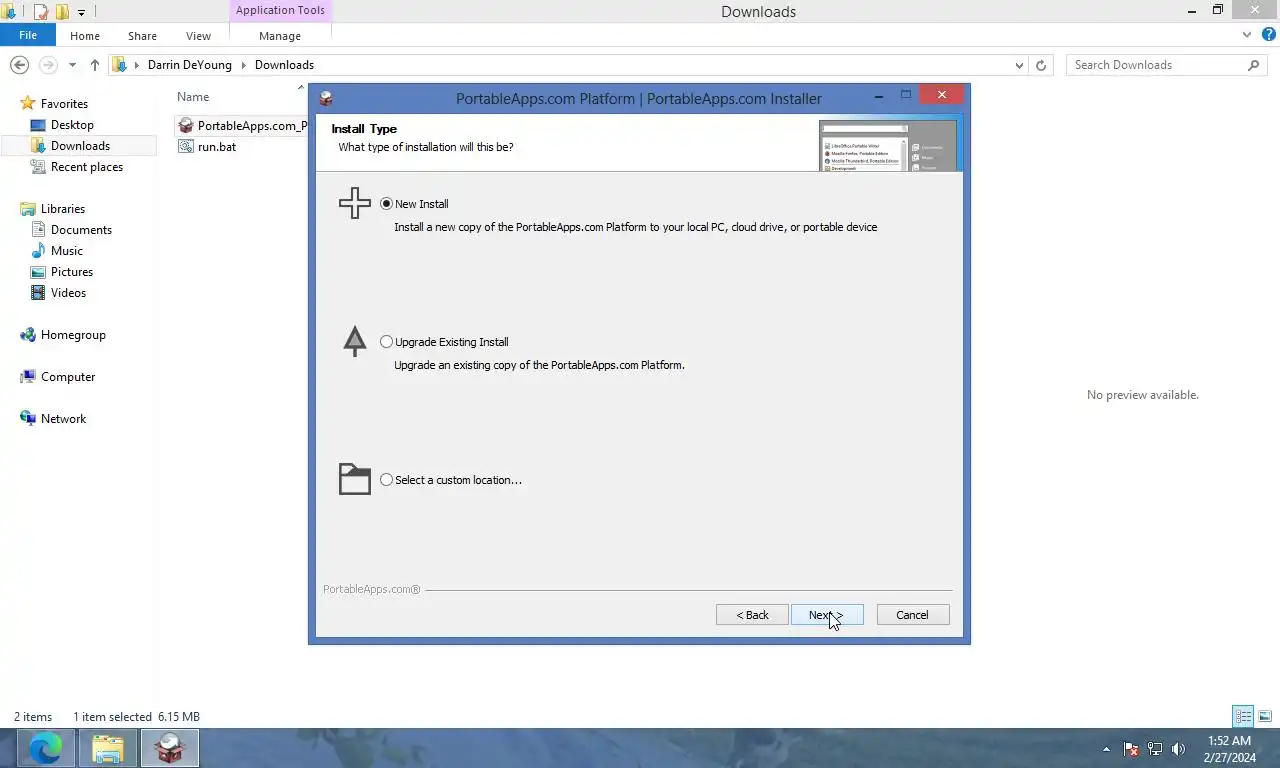Click the search magnifier icon
Image resolution: width=1280 pixels, height=768 pixels.
pyautogui.click(x=1254, y=65)
